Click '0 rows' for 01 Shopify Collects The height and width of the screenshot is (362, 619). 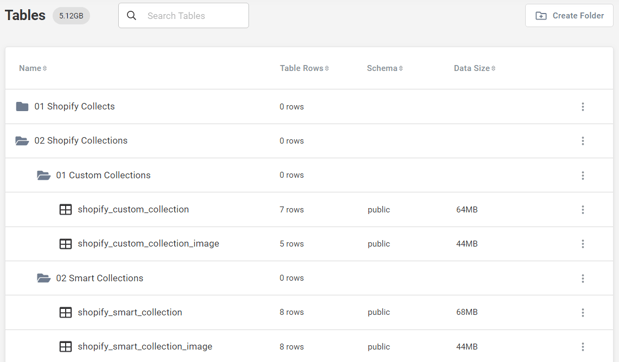tap(292, 107)
